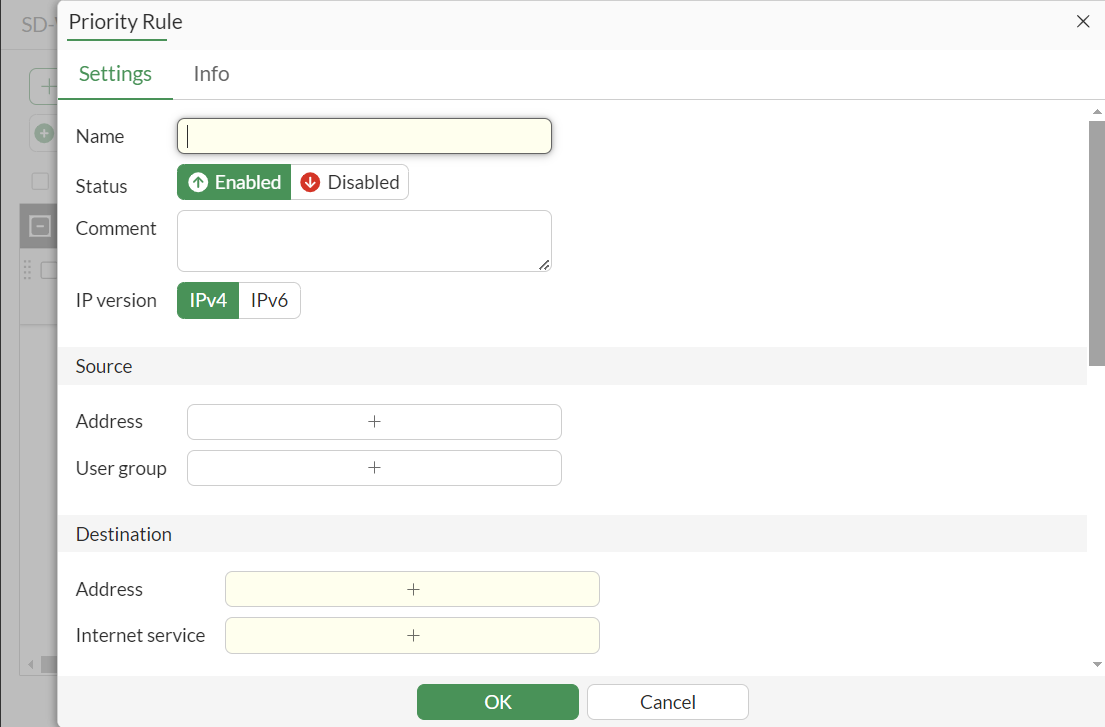Image resolution: width=1105 pixels, height=727 pixels.
Task: Click the scrollbar down arrow in dialog
Action: [x=1097, y=664]
